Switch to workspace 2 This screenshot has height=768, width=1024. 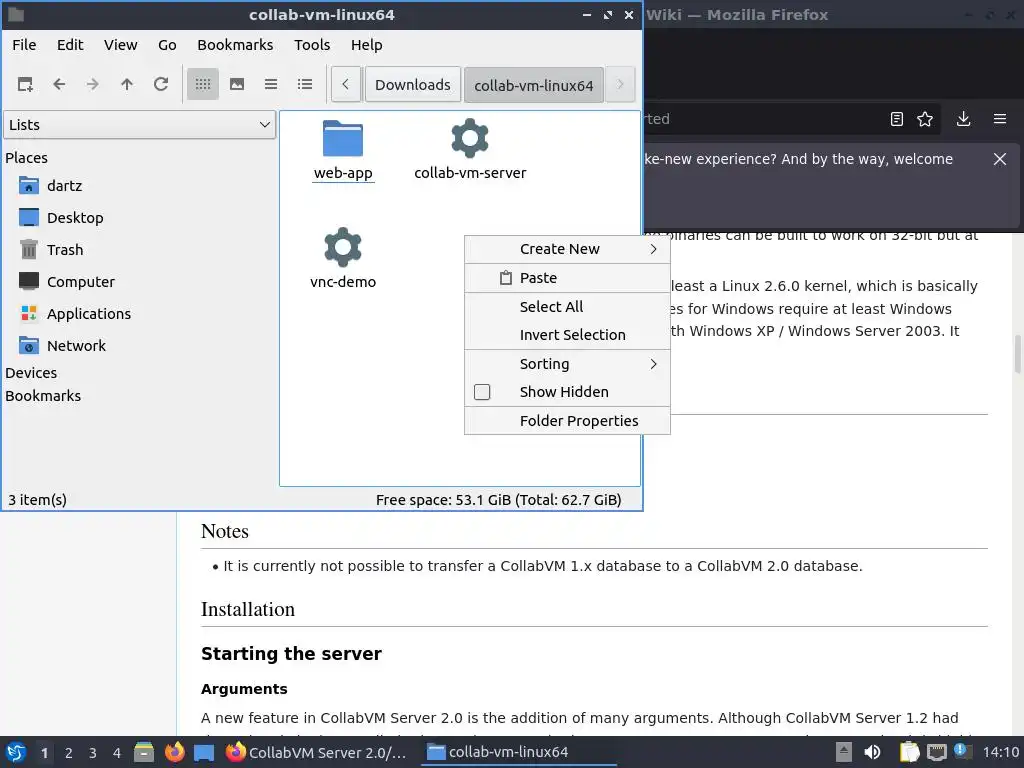(69, 753)
